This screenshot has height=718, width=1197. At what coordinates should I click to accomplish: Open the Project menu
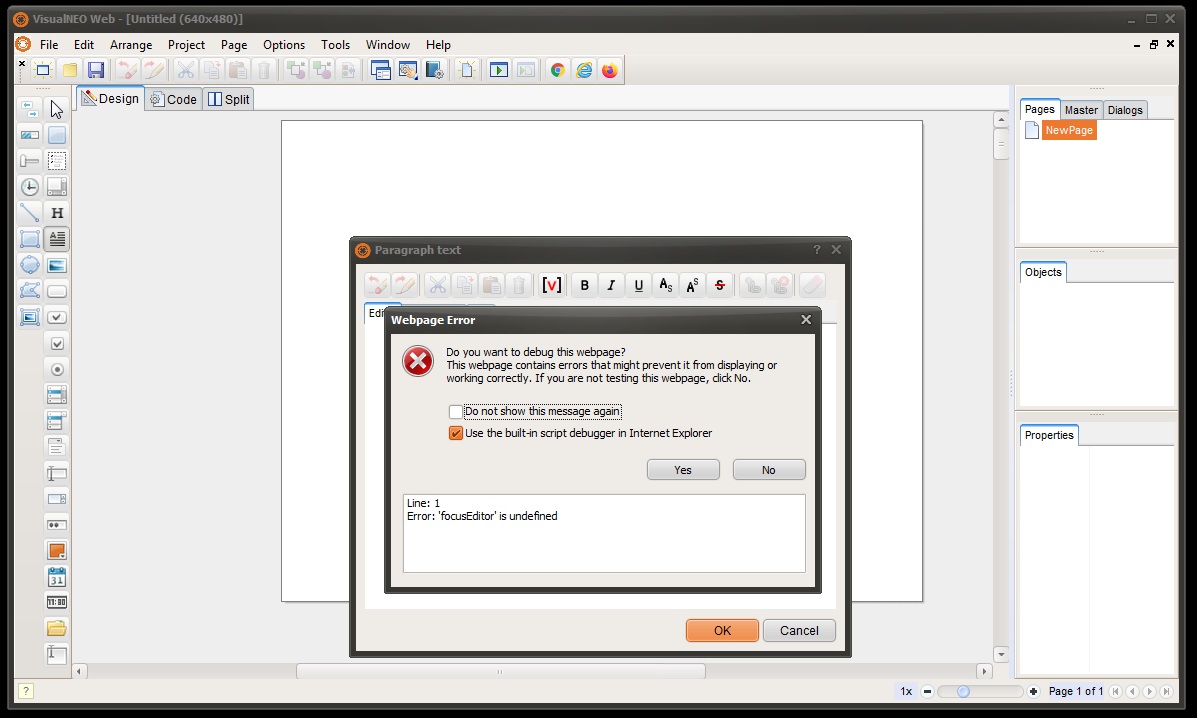pyautogui.click(x=186, y=45)
